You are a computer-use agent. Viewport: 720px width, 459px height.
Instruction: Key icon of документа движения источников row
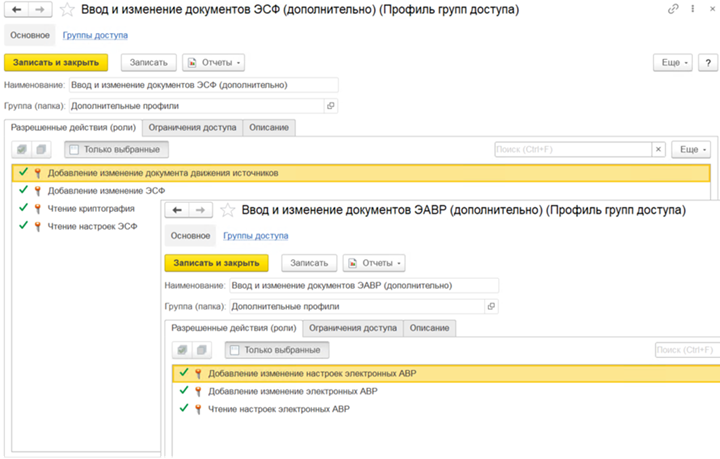(38, 173)
